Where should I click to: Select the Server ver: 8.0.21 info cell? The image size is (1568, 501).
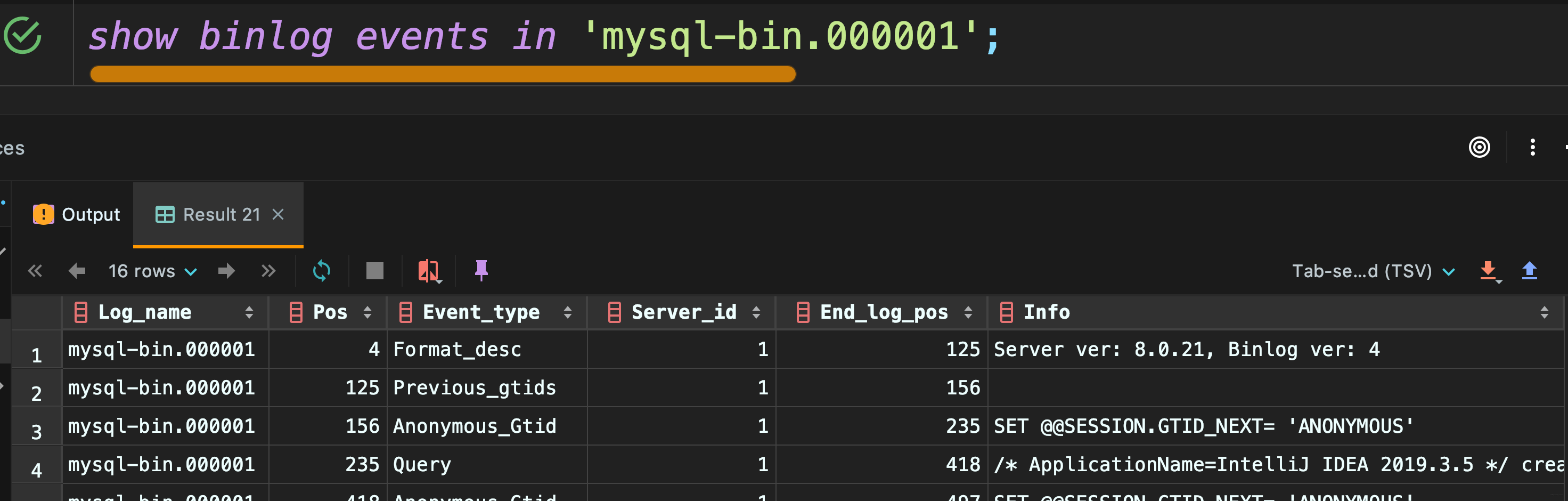click(x=1276, y=349)
